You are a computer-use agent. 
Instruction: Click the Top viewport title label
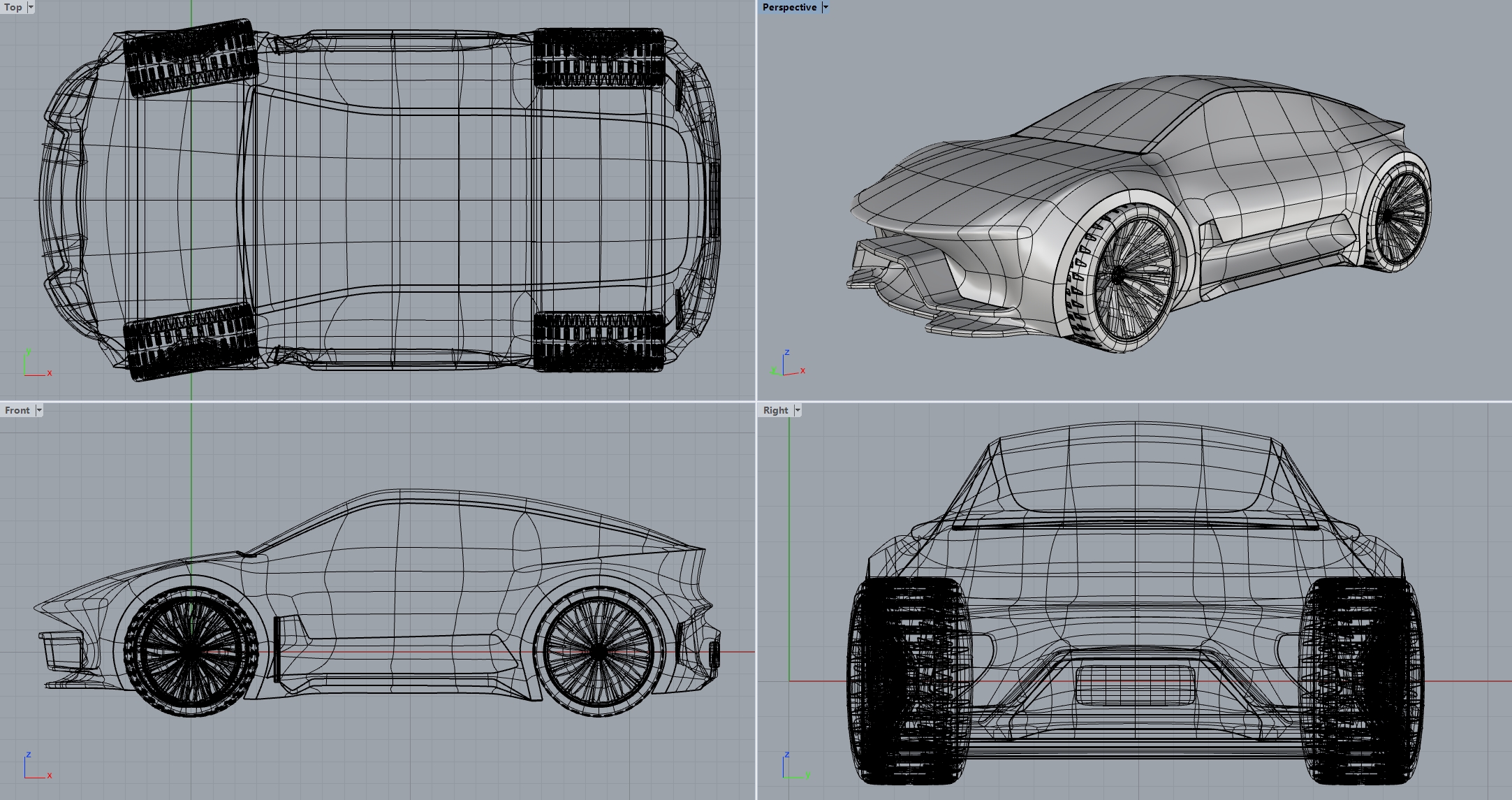pos(12,8)
